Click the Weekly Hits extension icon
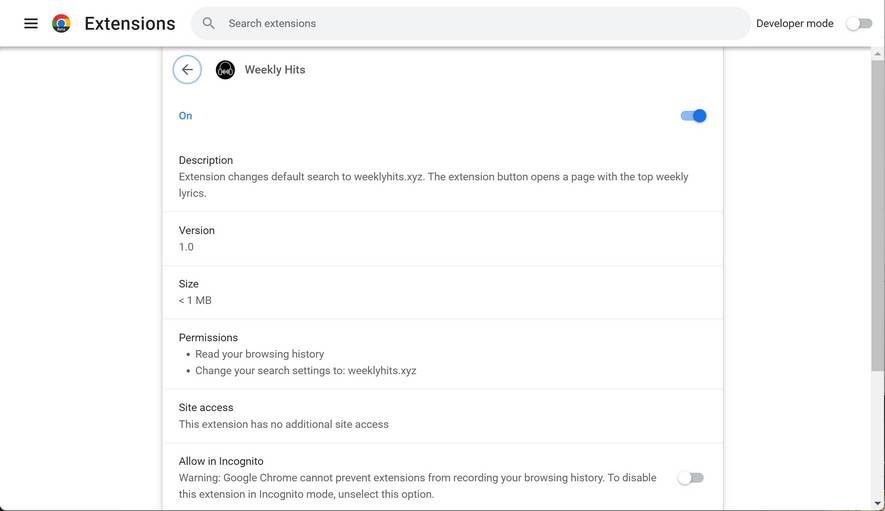 click(x=226, y=70)
